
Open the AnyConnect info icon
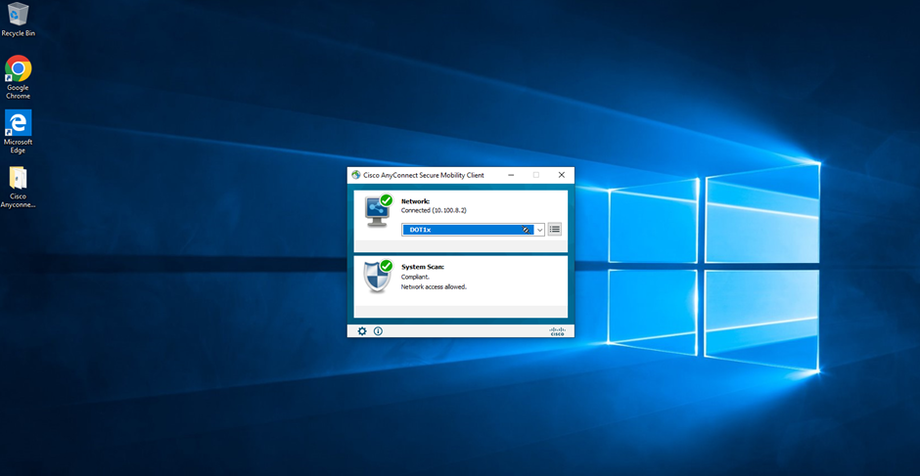378,331
